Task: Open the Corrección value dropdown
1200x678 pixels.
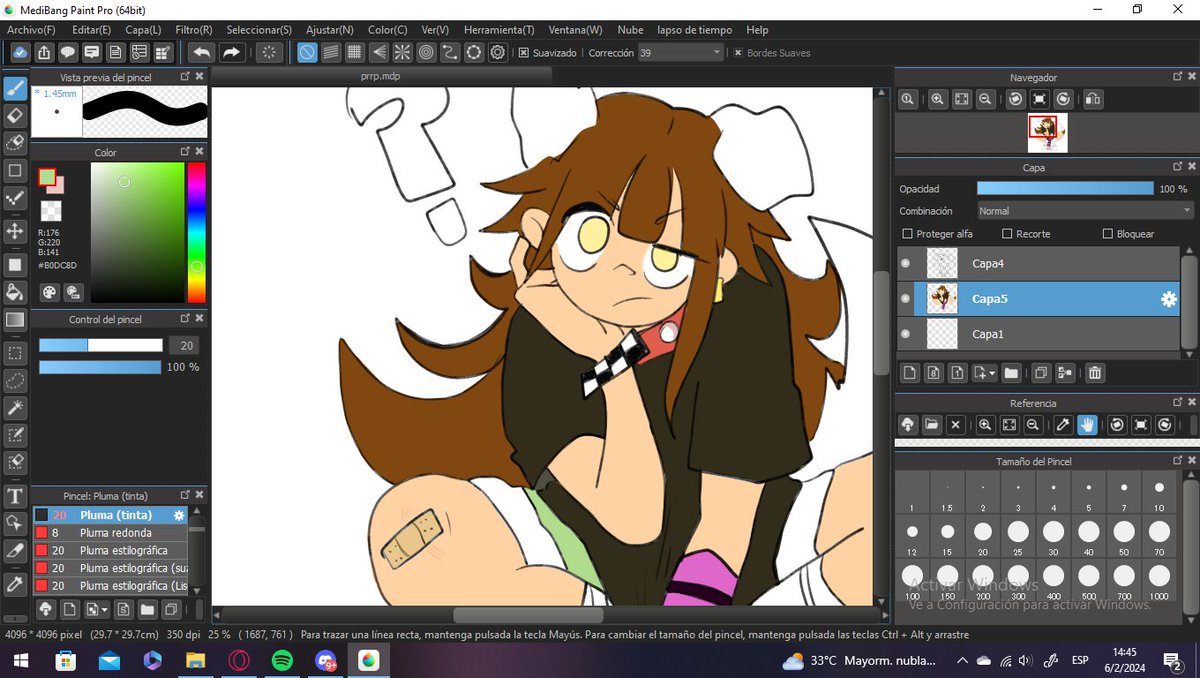Action: [716, 53]
